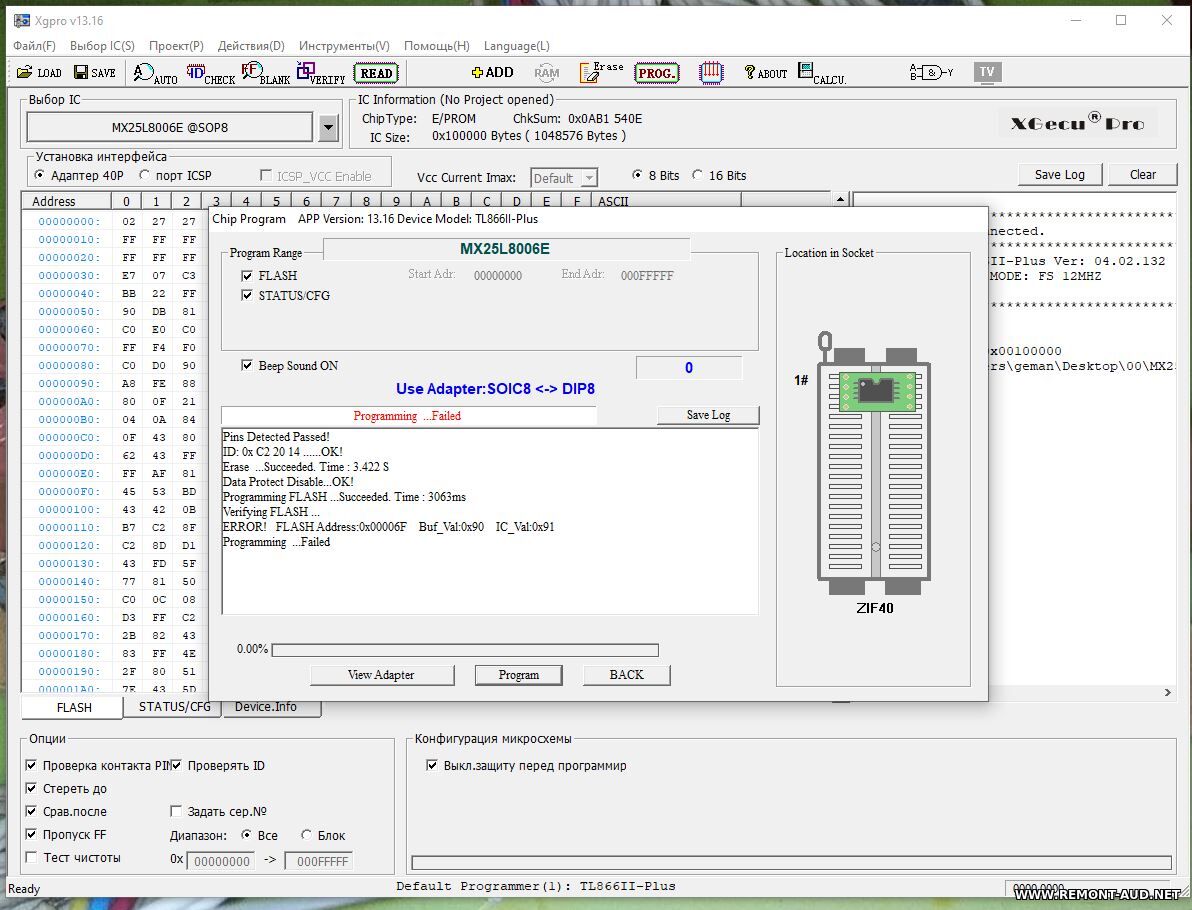Switch to the Device.Info tab
Viewport: 1192px width, 910px height.
pyautogui.click(x=265, y=707)
